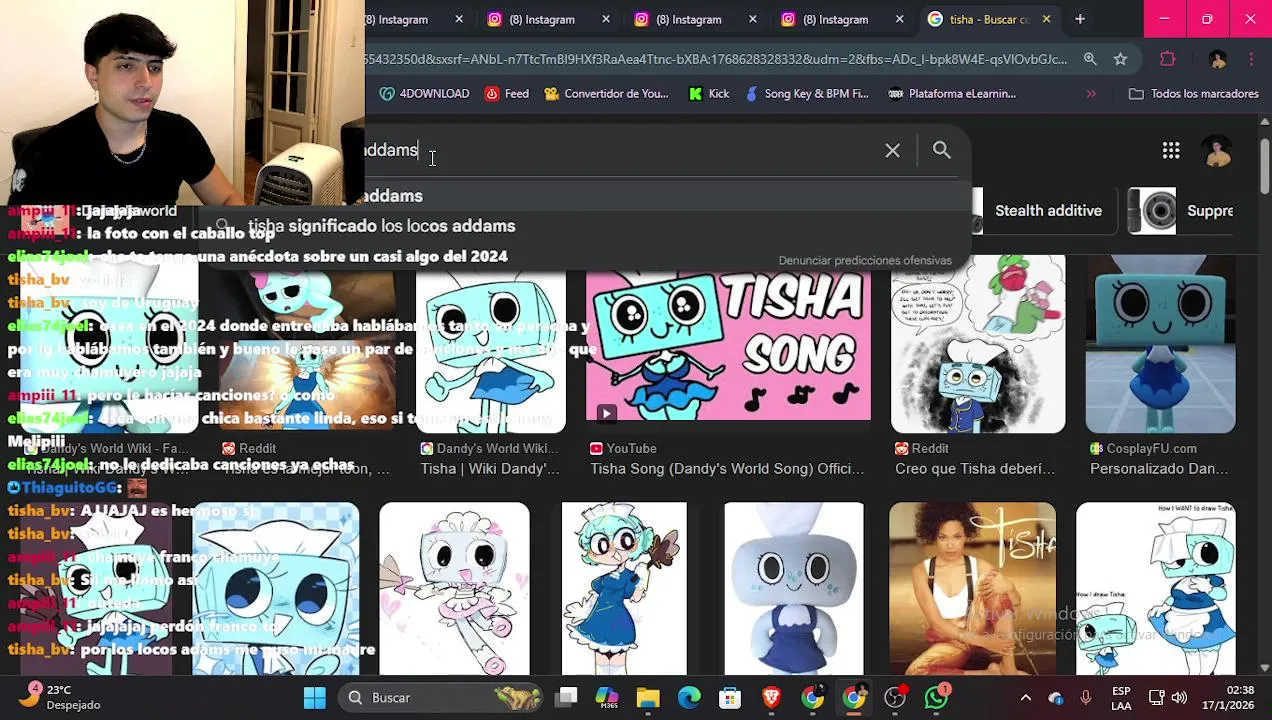
Task: Open How I WANT to draw Tisha thumbnail
Action: click(x=1156, y=589)
